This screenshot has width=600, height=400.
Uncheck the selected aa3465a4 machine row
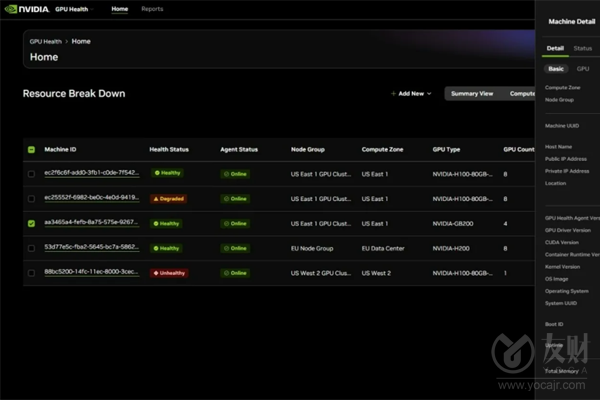coord(31,223)
